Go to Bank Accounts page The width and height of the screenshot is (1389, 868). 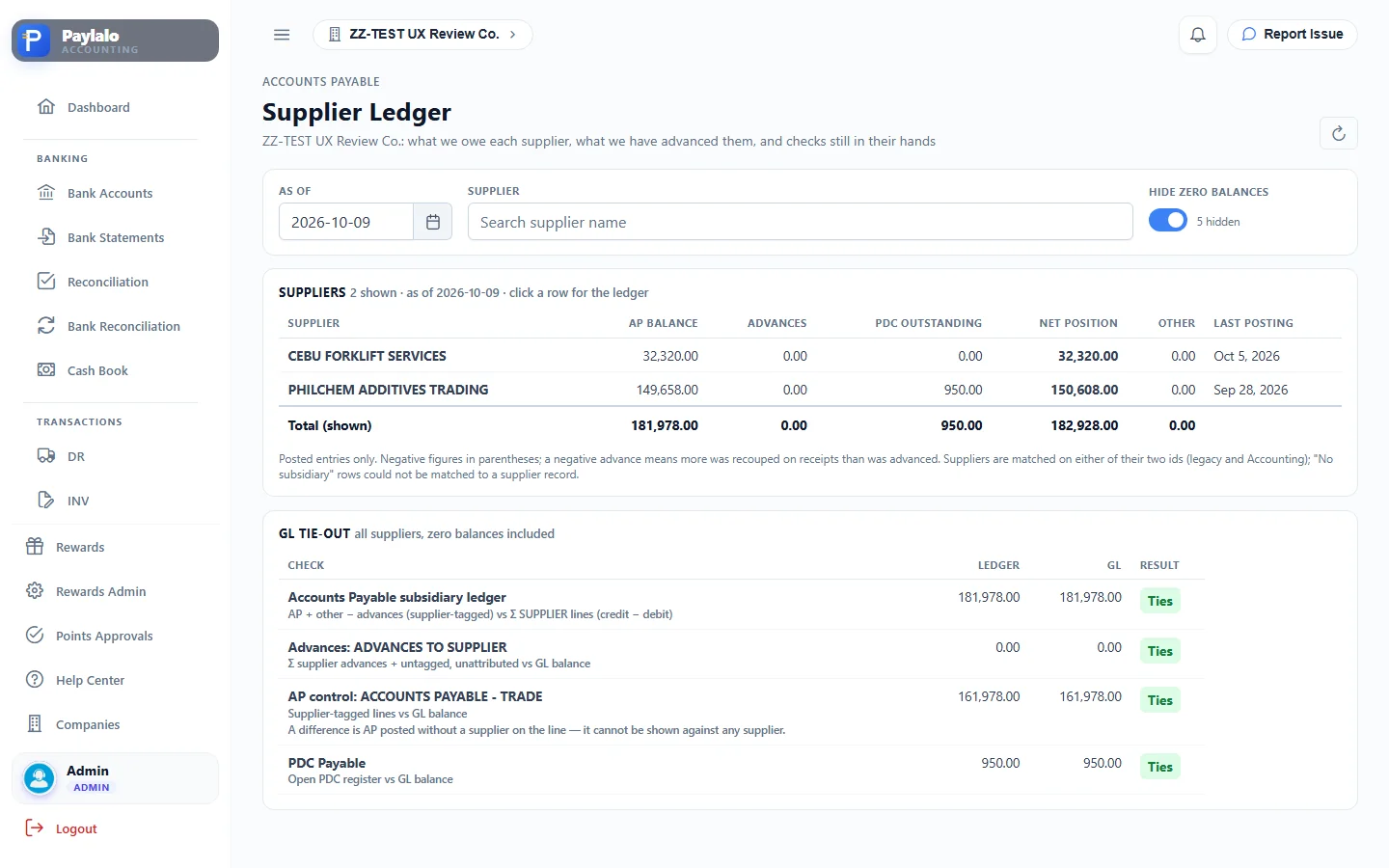pyautogui.click(x=110, y=193)
